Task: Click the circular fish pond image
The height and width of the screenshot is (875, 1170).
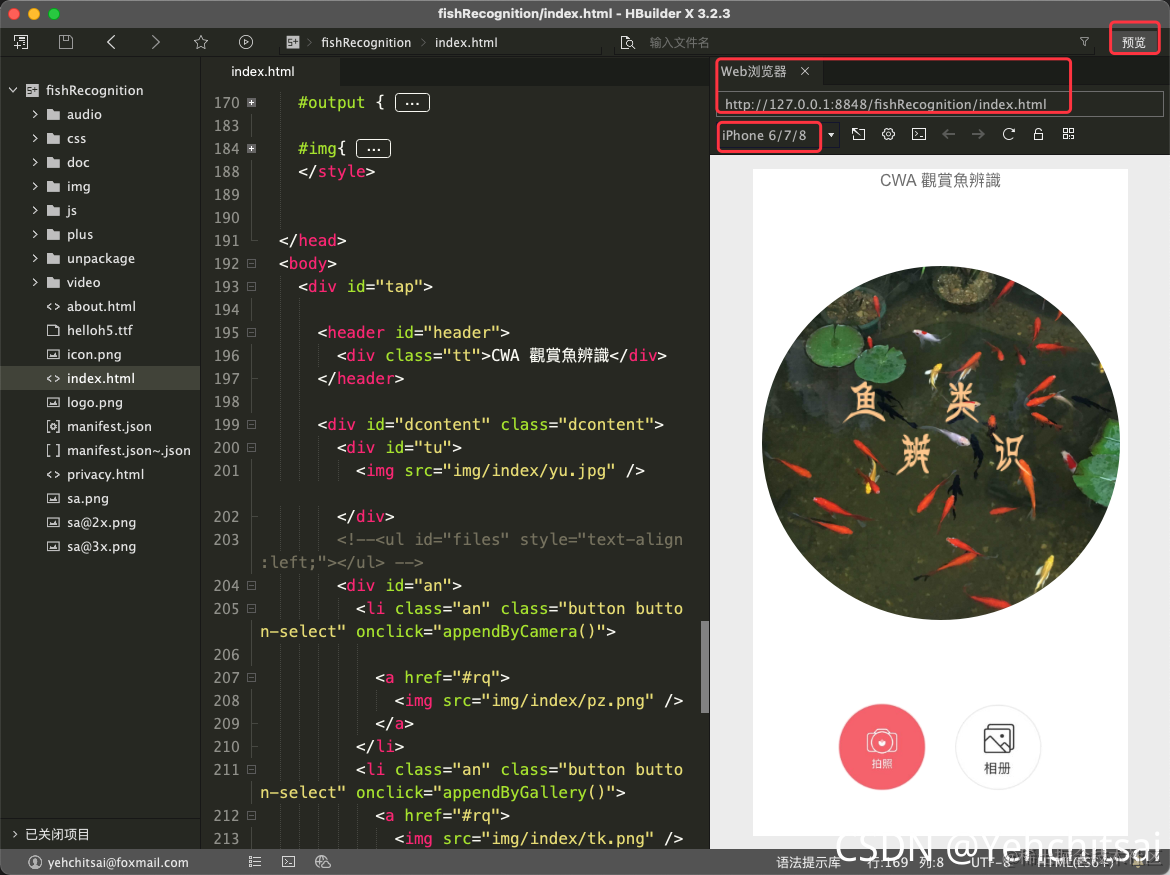Action: 940,443
